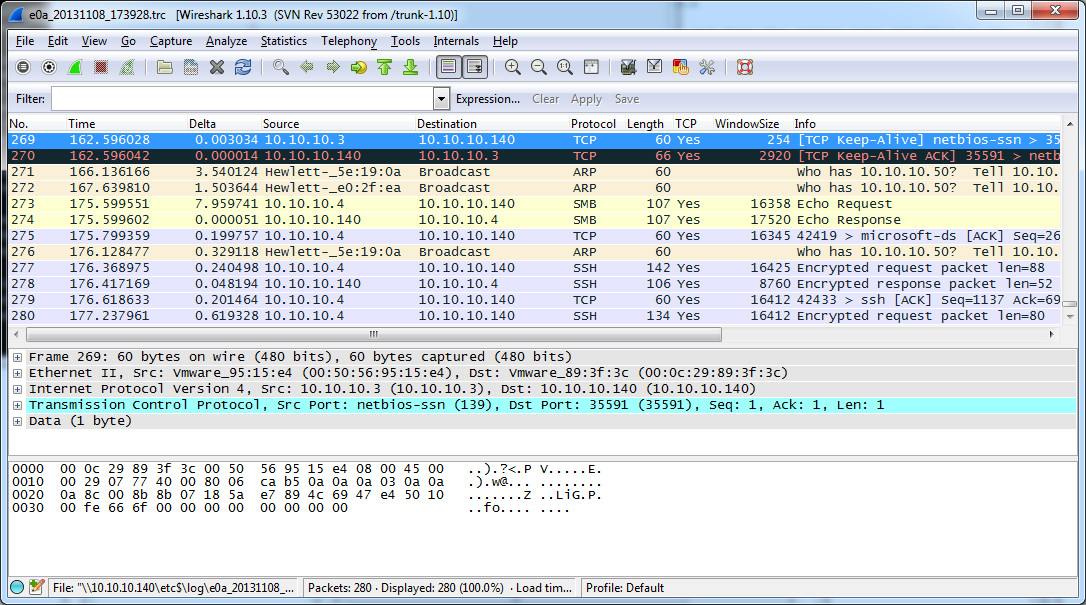Screen dimensions: 1086x605
Task: Open the Telephony menu
Action: tap(349, 41)
